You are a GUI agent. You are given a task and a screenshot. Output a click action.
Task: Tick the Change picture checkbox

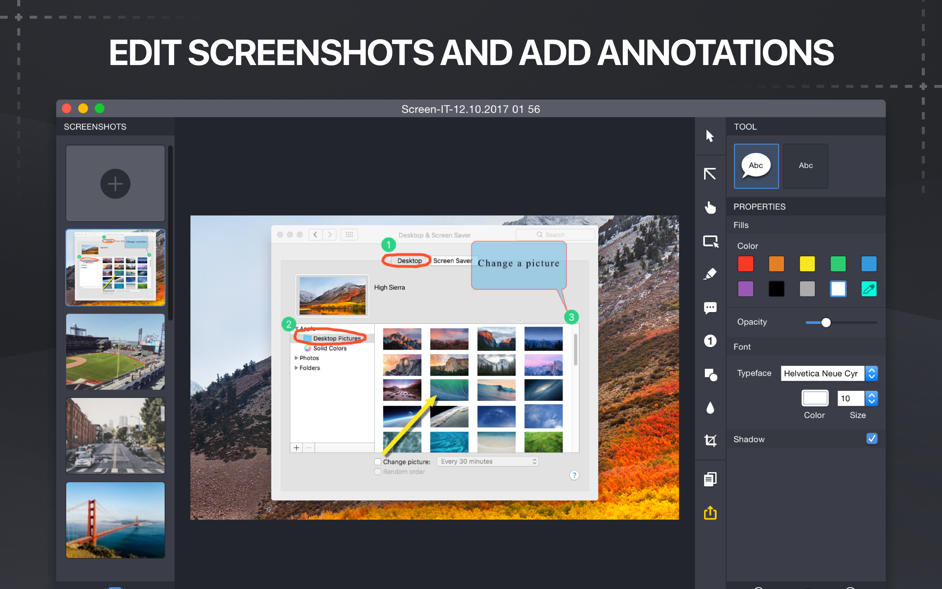click(378, 462)
